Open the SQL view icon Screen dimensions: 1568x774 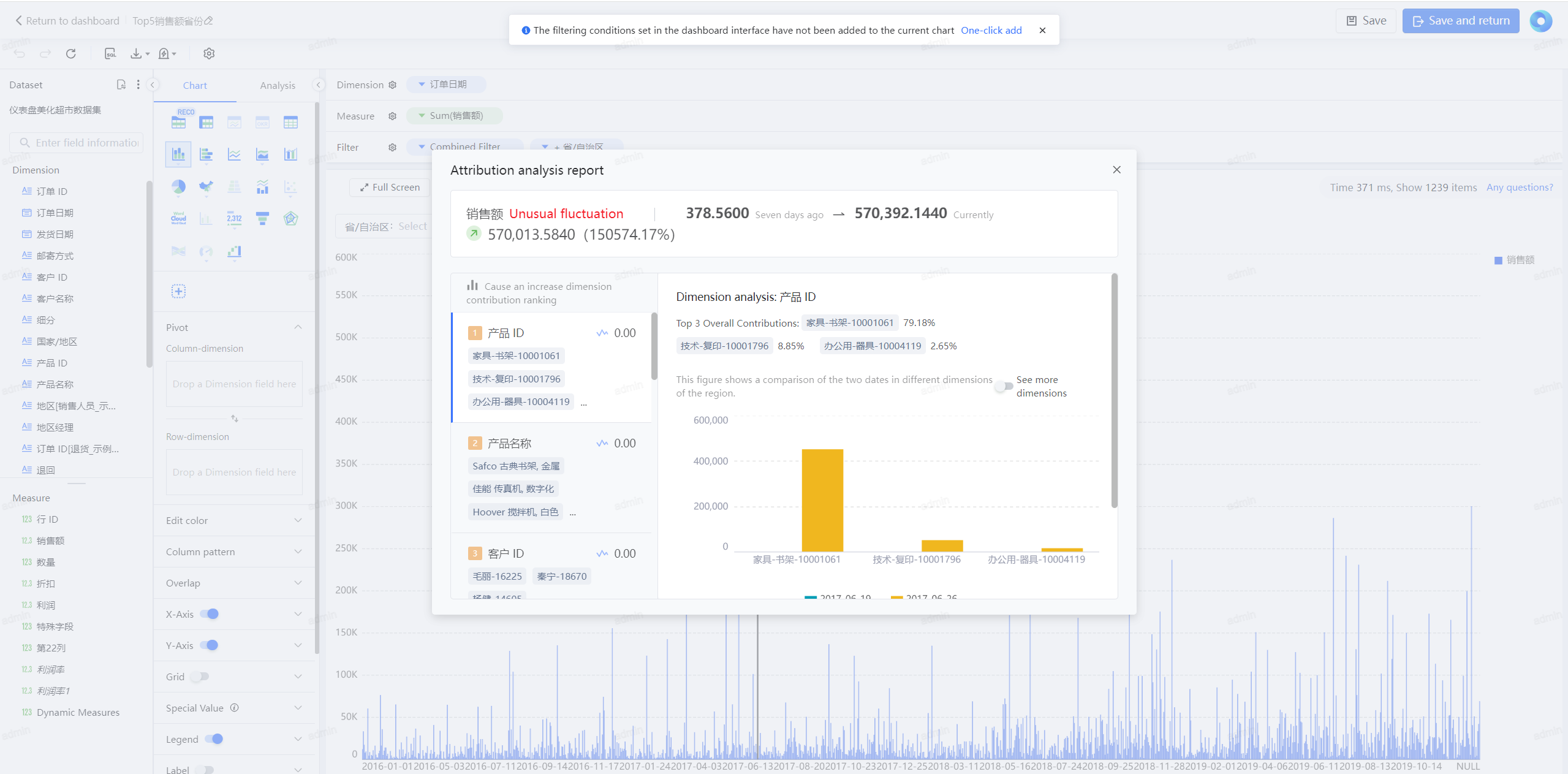coord(110,54)
